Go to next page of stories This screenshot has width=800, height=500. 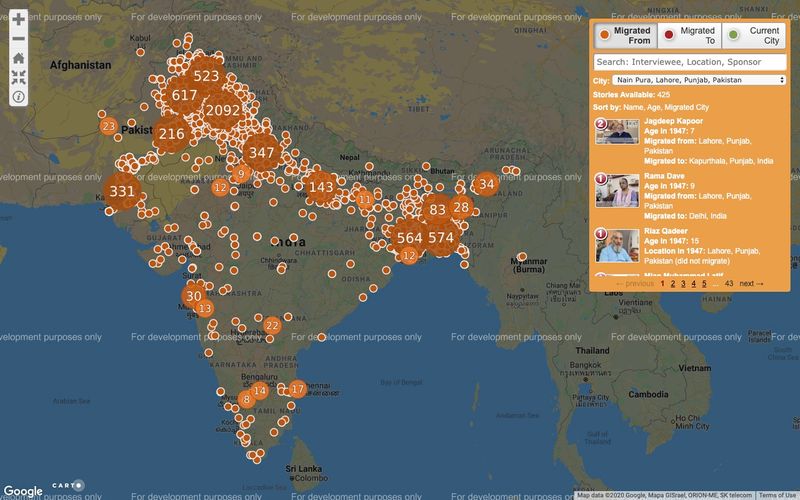click(x=751, y=284)
